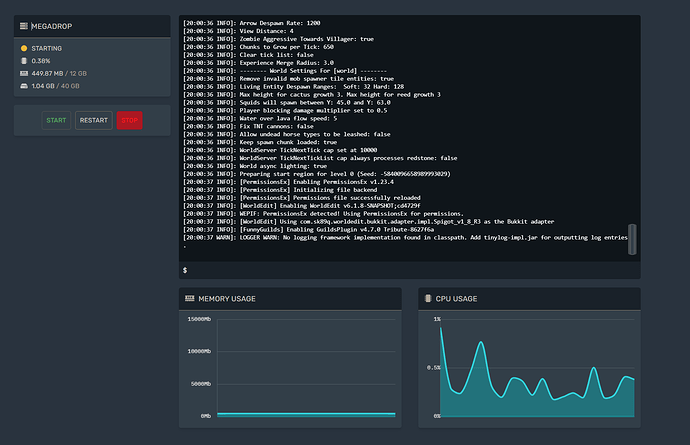Click the disk icon beside 1.04 GB
Image resolution: width=690 pixels, height=445 pixels.
[23, 86]
